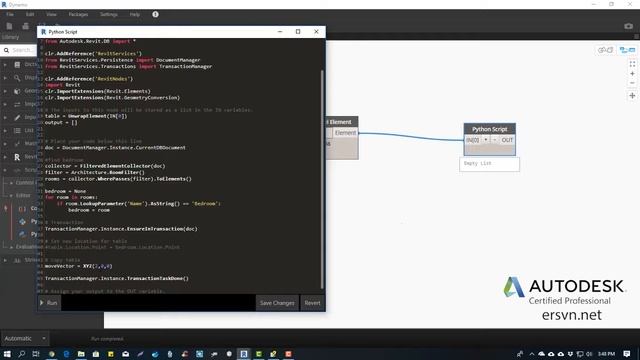The width and height of the screenshot is (640, 360).
Task: Open the Automatic run mode dropdown
Action: click(x=25, y=338)
